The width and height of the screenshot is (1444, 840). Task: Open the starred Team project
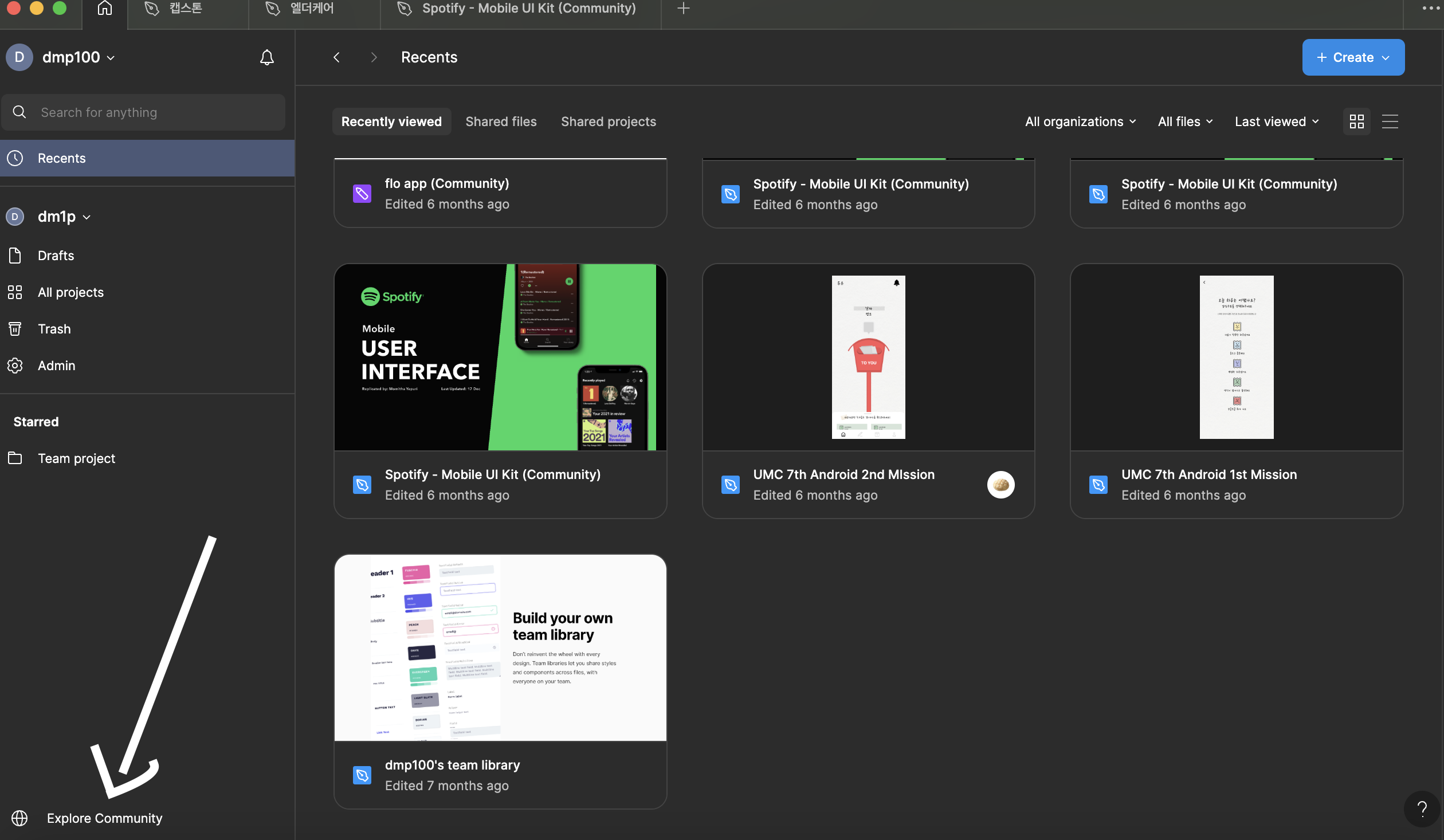[76, 458]
